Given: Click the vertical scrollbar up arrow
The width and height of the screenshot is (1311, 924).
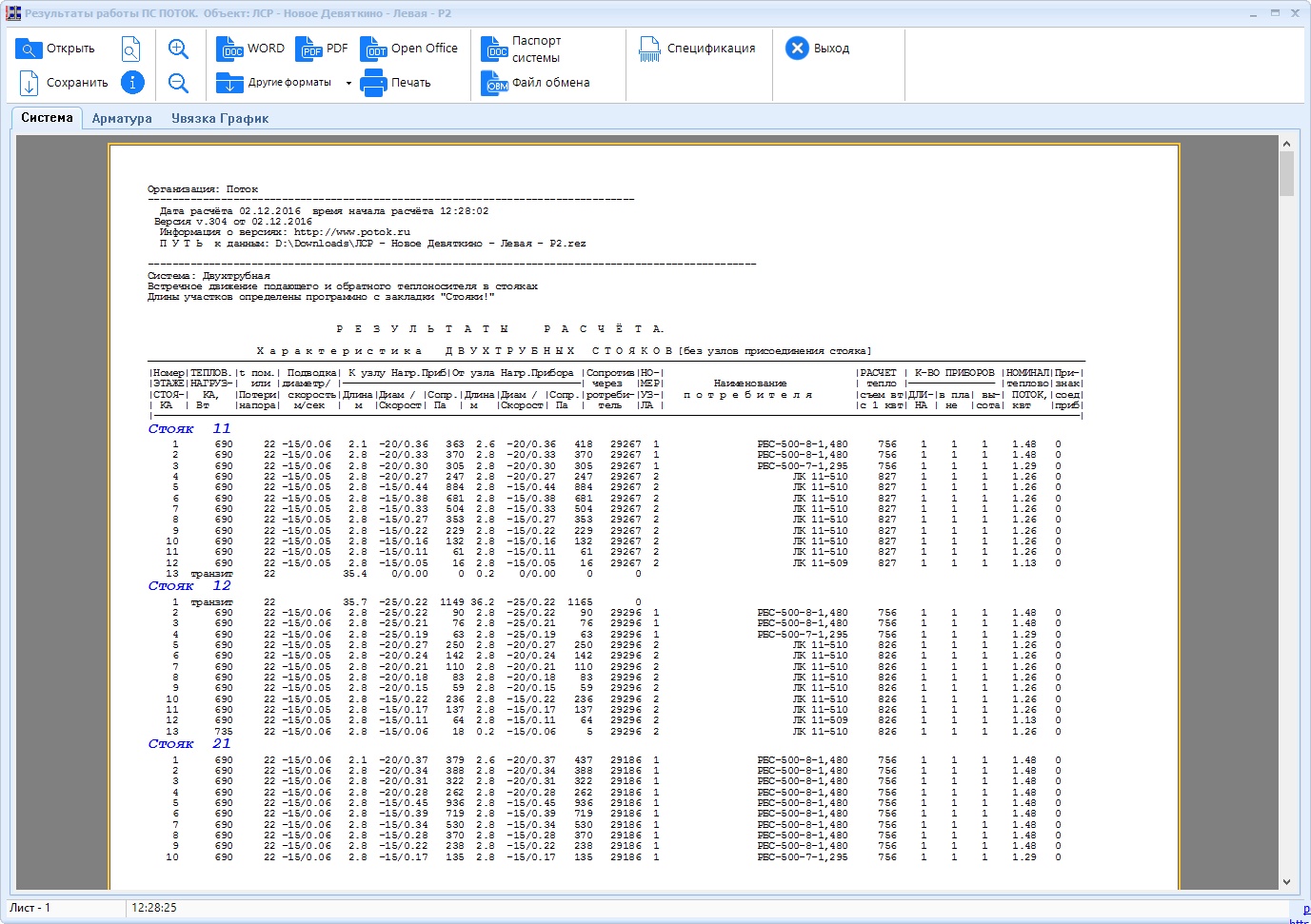Looking at the screenshot, I should pyautogui.click(x=1286, y=144).
